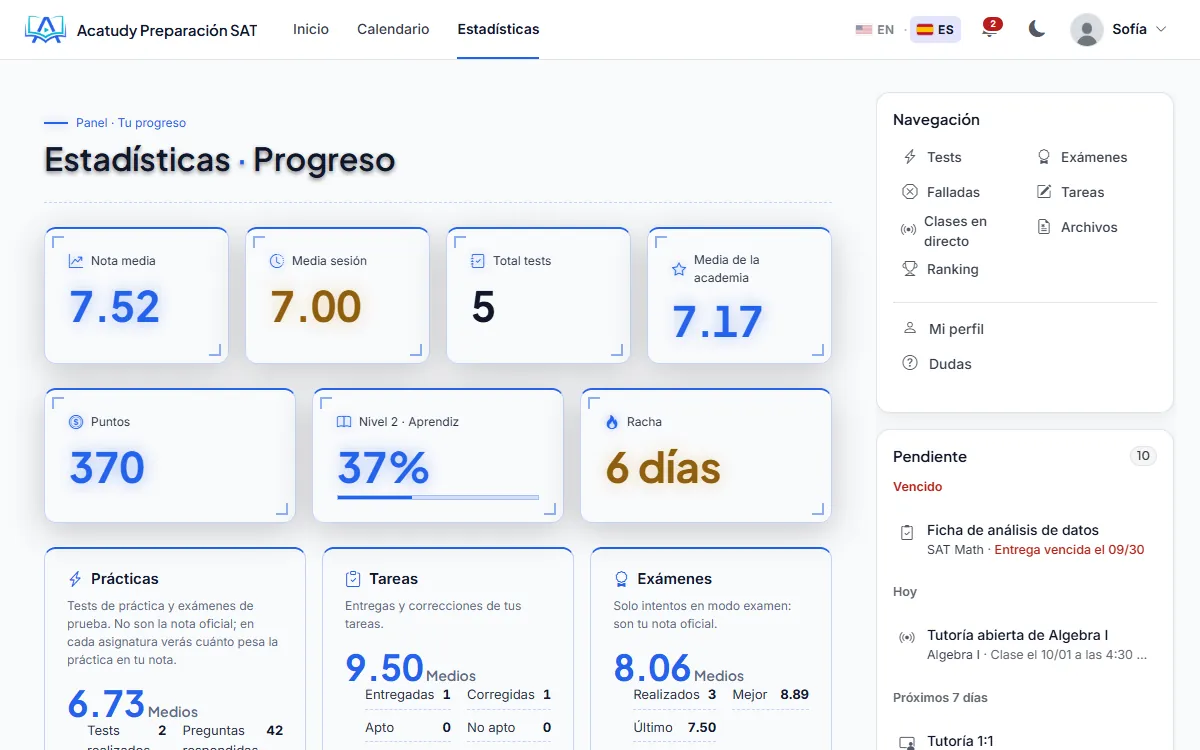Select the Estadísticas tab
1200x750 pixels.
coord(498,30)
